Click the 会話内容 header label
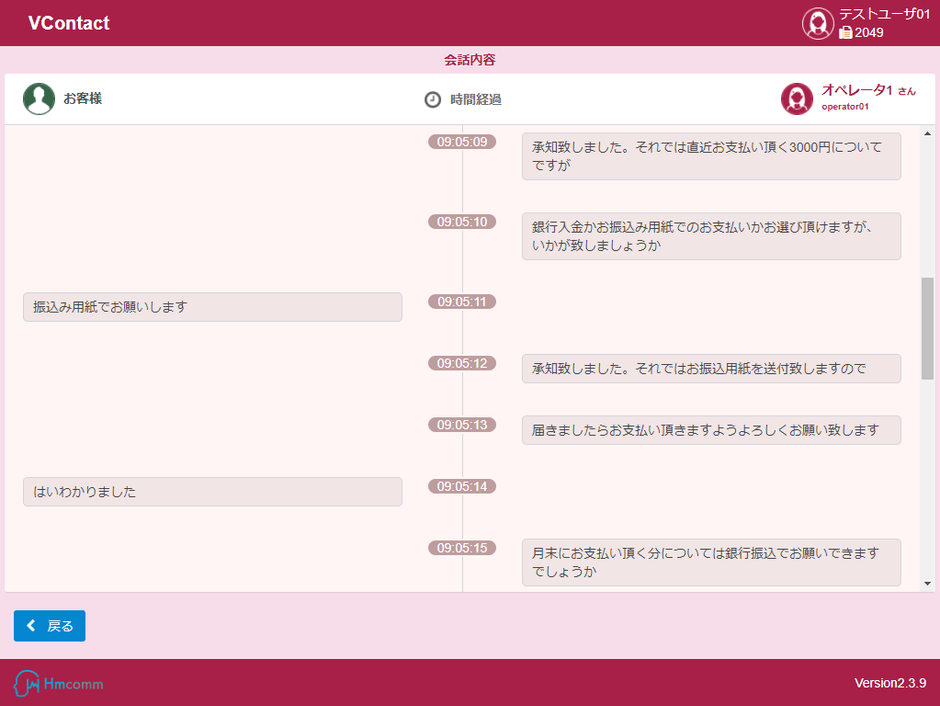 [470, 59]
